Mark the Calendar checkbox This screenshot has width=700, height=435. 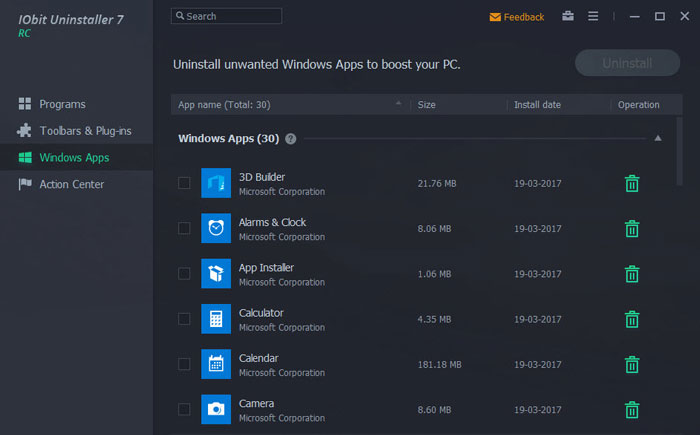click(184, 364)
